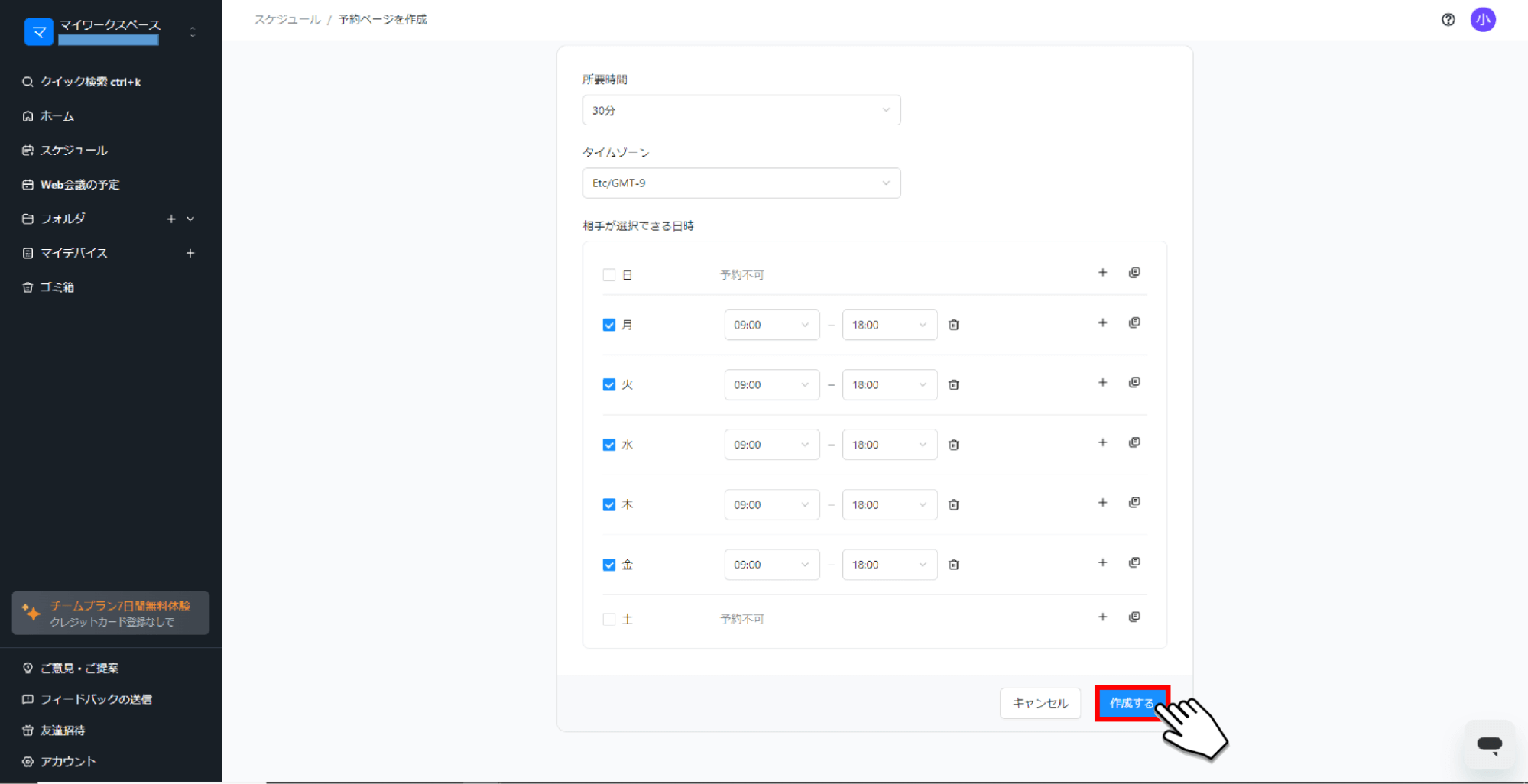Open スケジュール in the sidebar
This screenshot has height=784, width=1528.
pos(65,151)
